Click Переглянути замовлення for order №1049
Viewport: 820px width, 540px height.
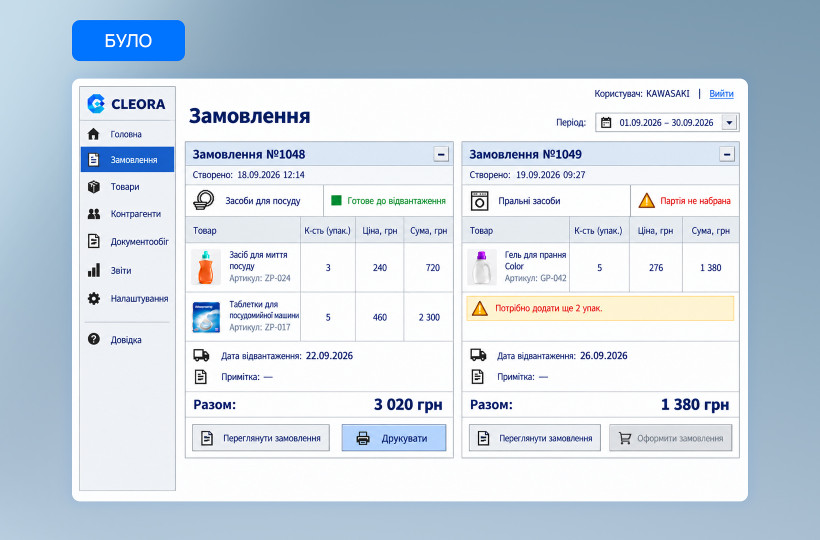(x=534, y=438)
